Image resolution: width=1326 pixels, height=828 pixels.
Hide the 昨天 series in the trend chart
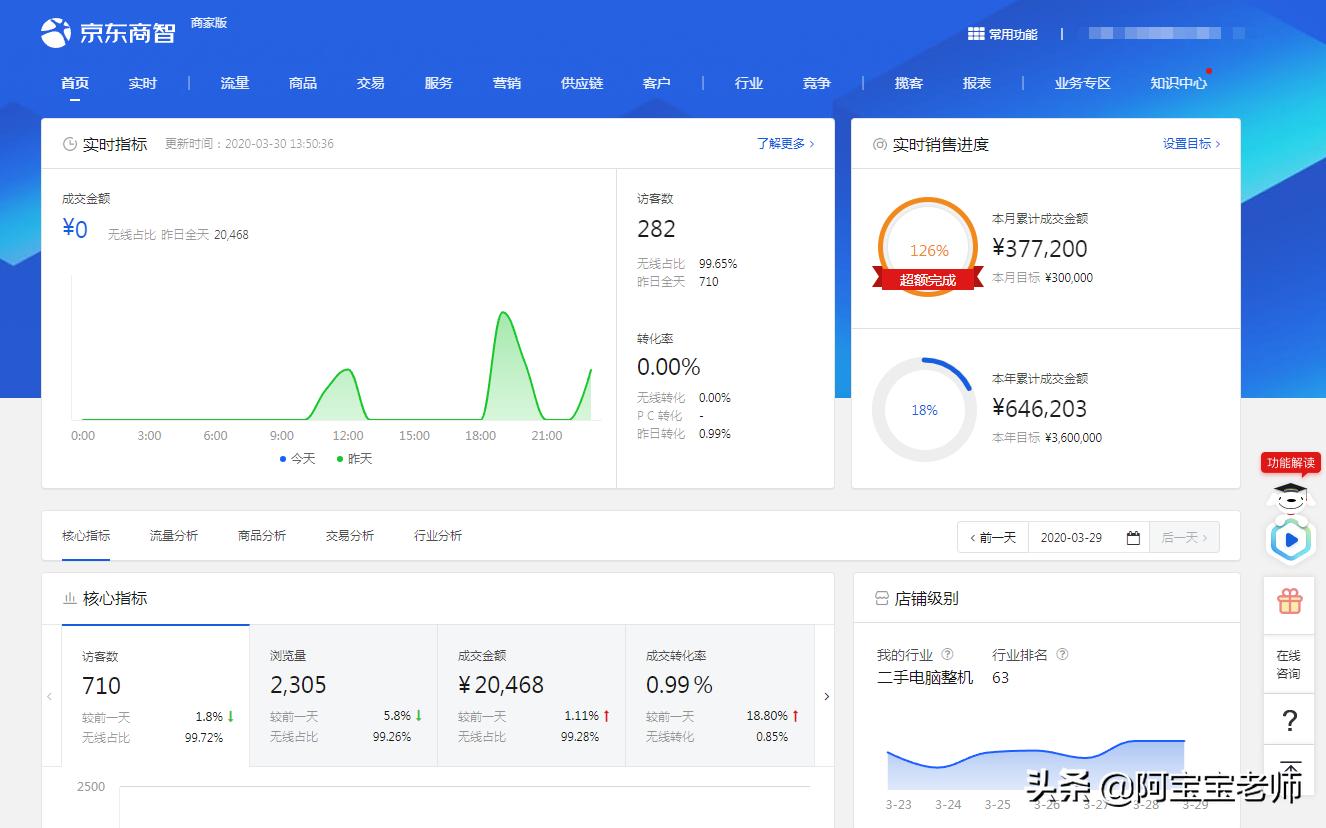pos(355,458)
